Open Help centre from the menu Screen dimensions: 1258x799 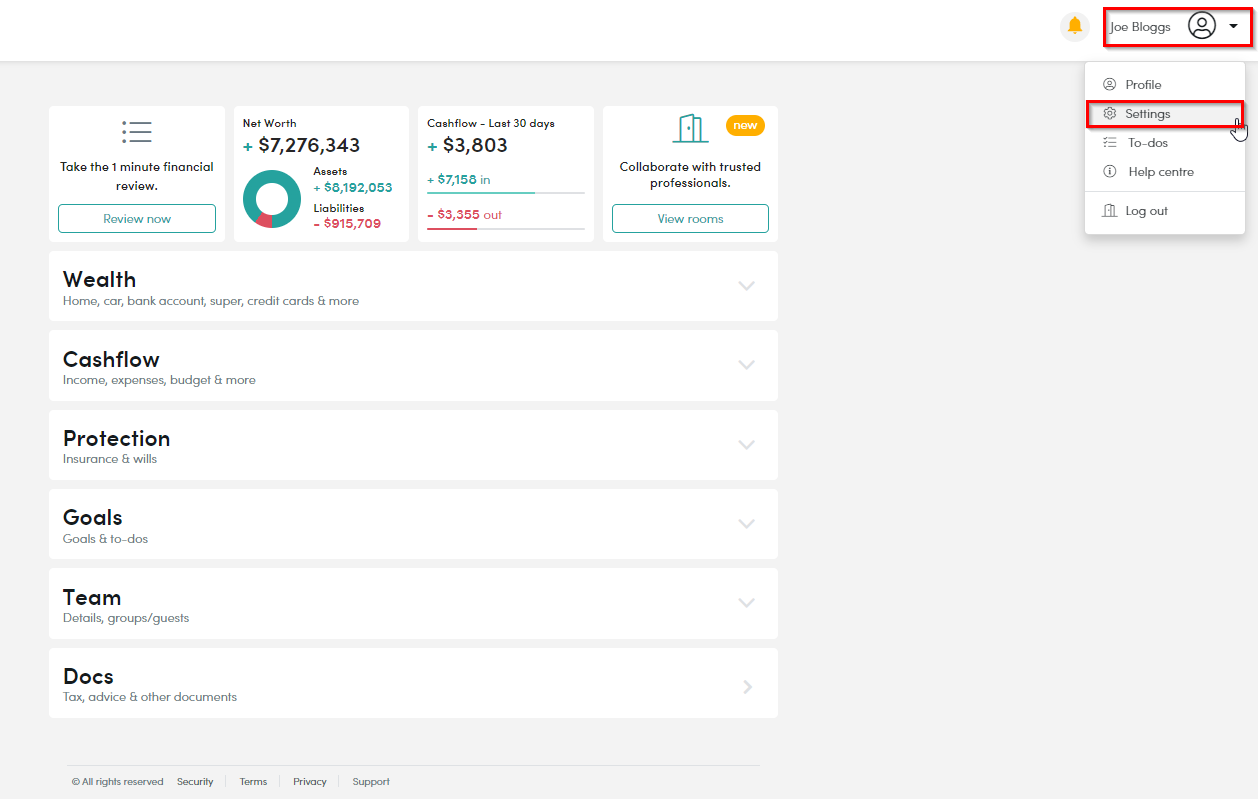point(1165,172)
